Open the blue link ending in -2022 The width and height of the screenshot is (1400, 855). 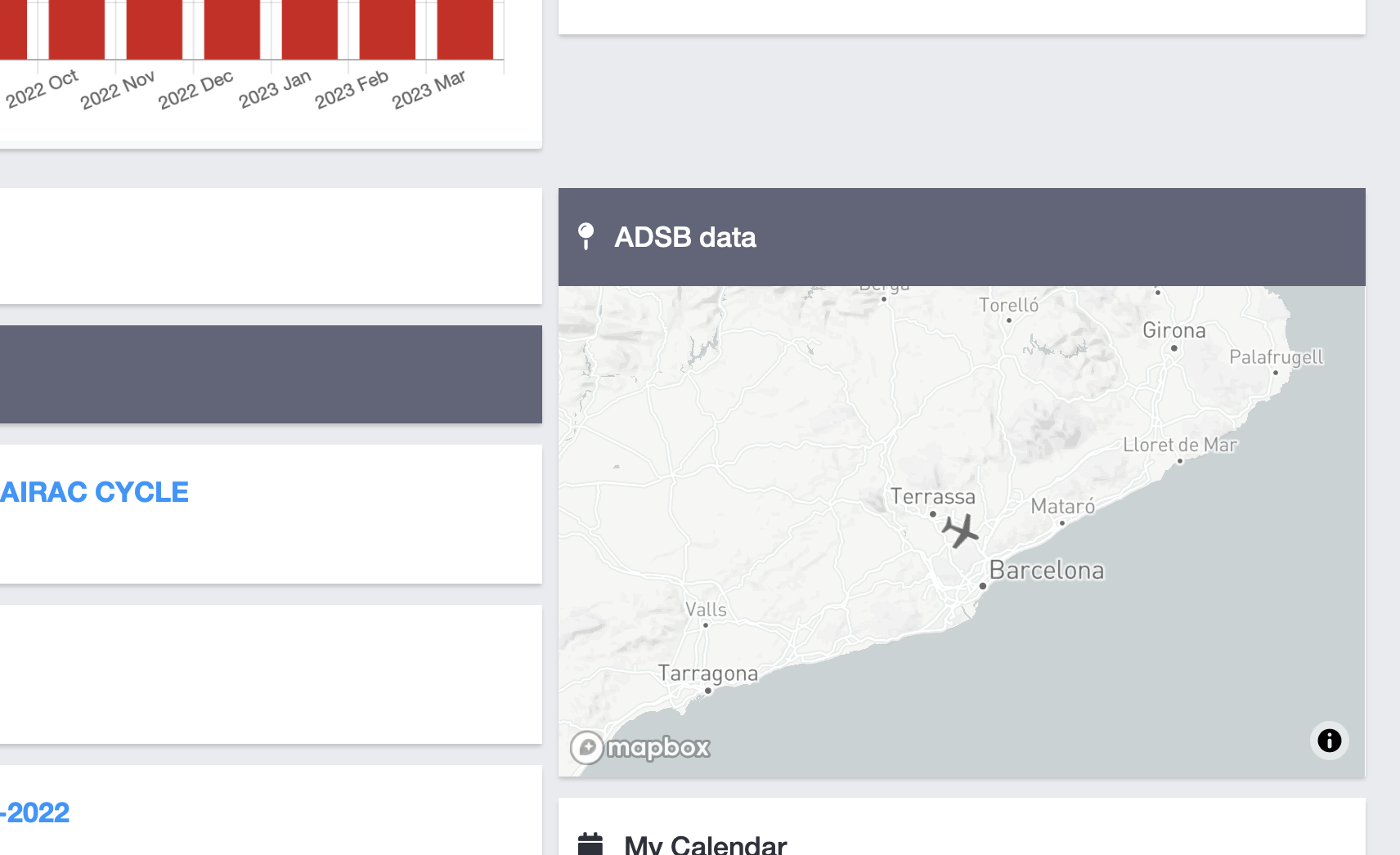pyautogui.click(x=35, y=812)
